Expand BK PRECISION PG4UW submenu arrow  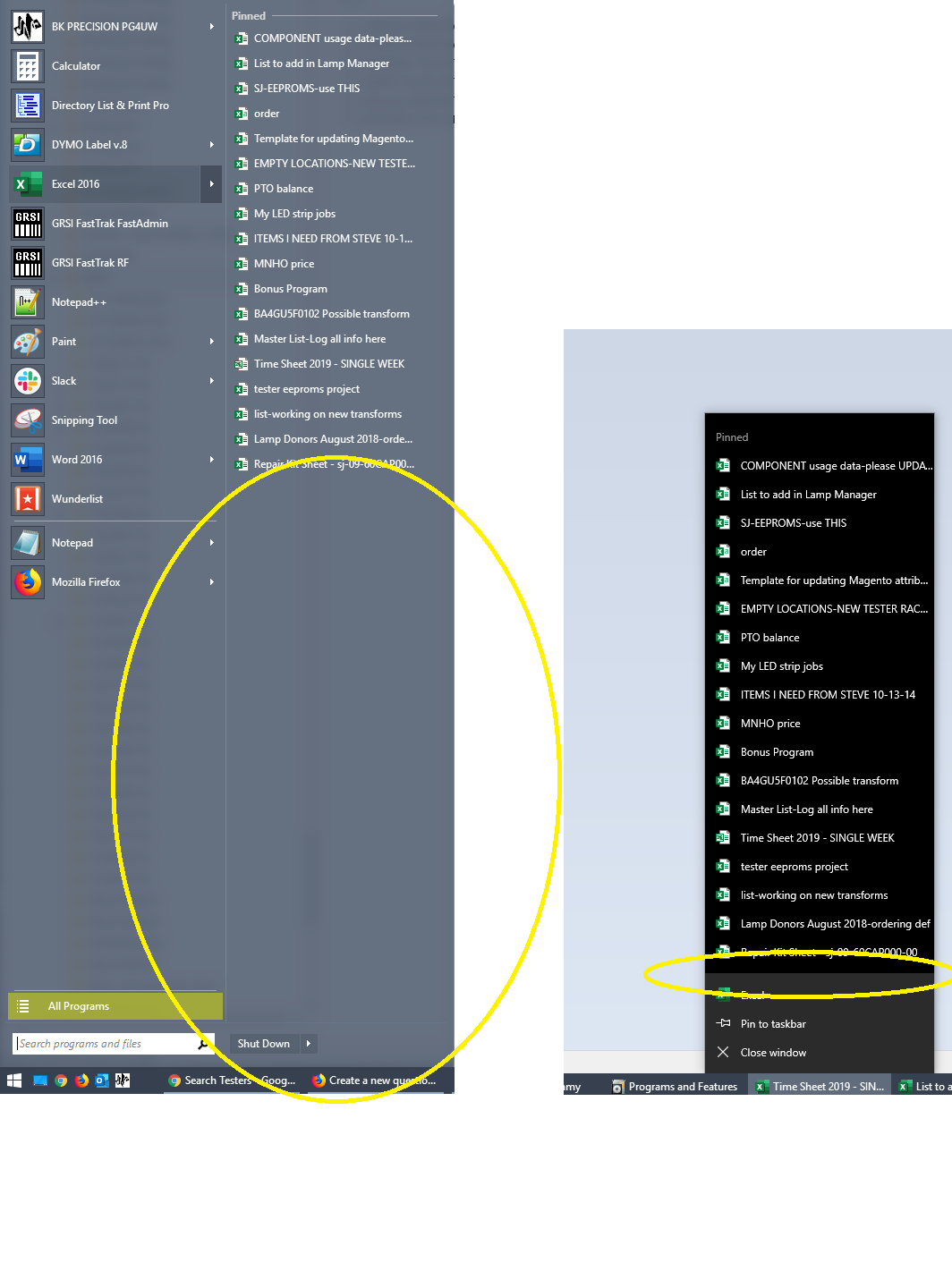coord(212,27)
